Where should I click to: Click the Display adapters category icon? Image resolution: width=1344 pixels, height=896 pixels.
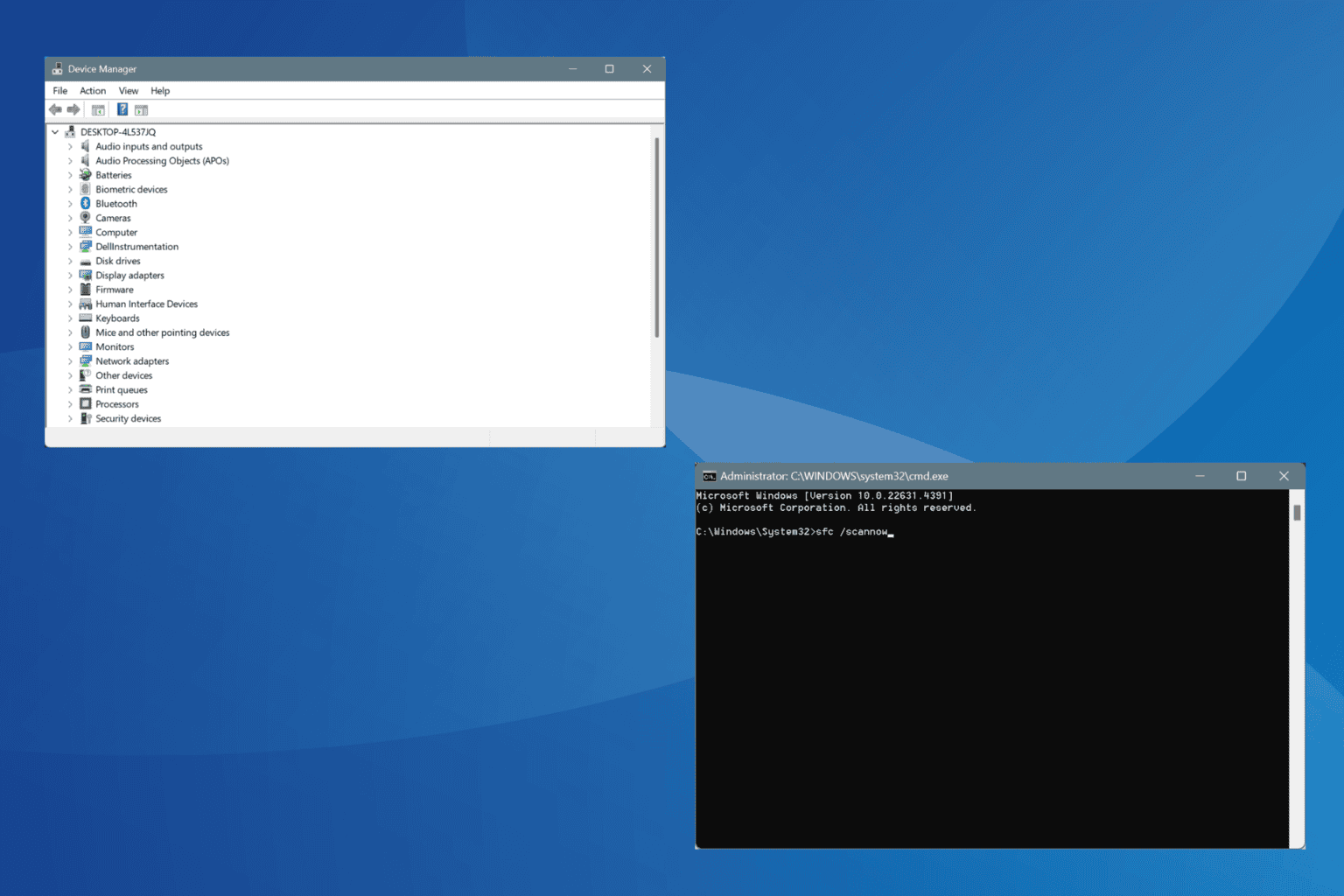85,275
